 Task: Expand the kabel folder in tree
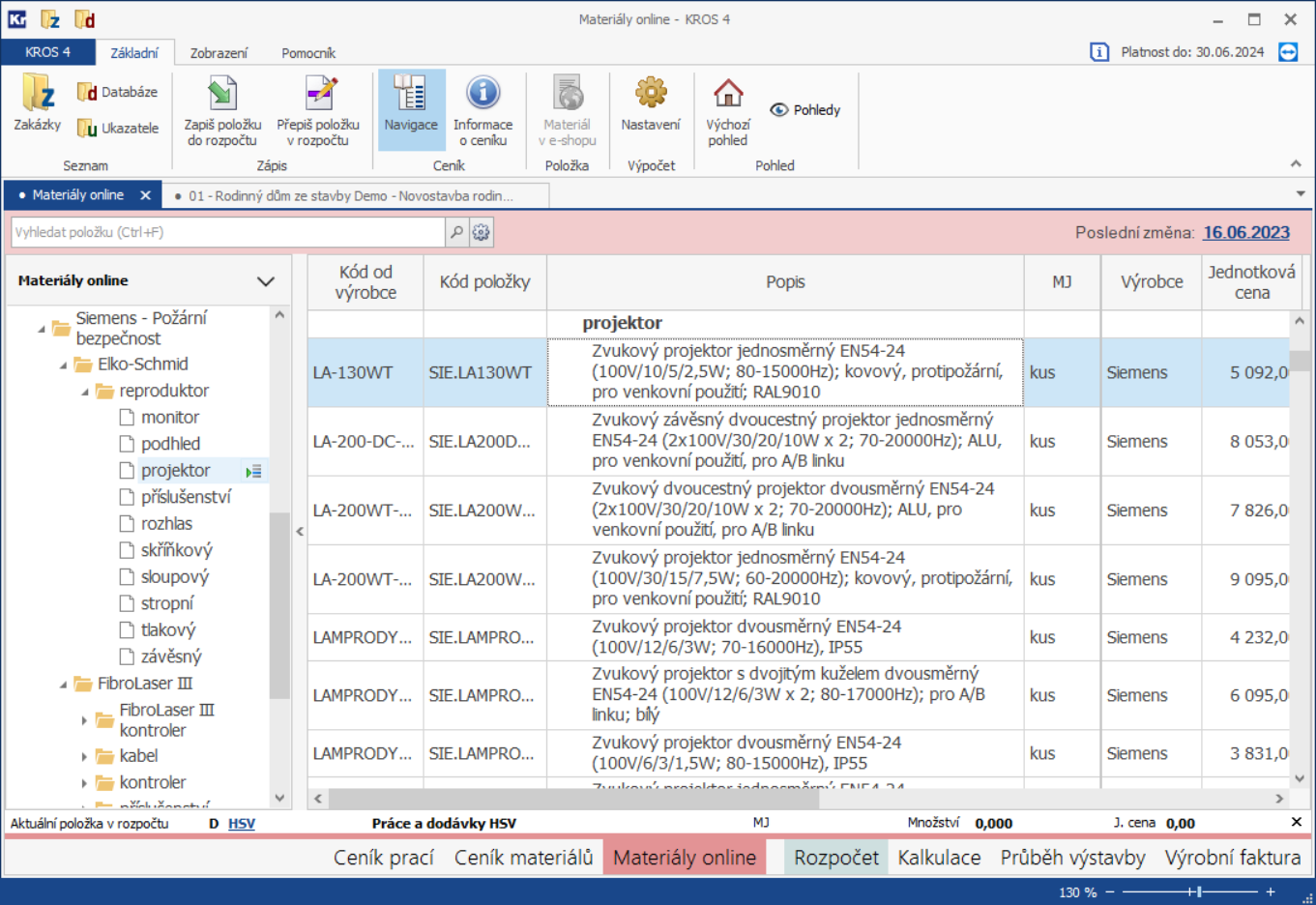point(84,756)
